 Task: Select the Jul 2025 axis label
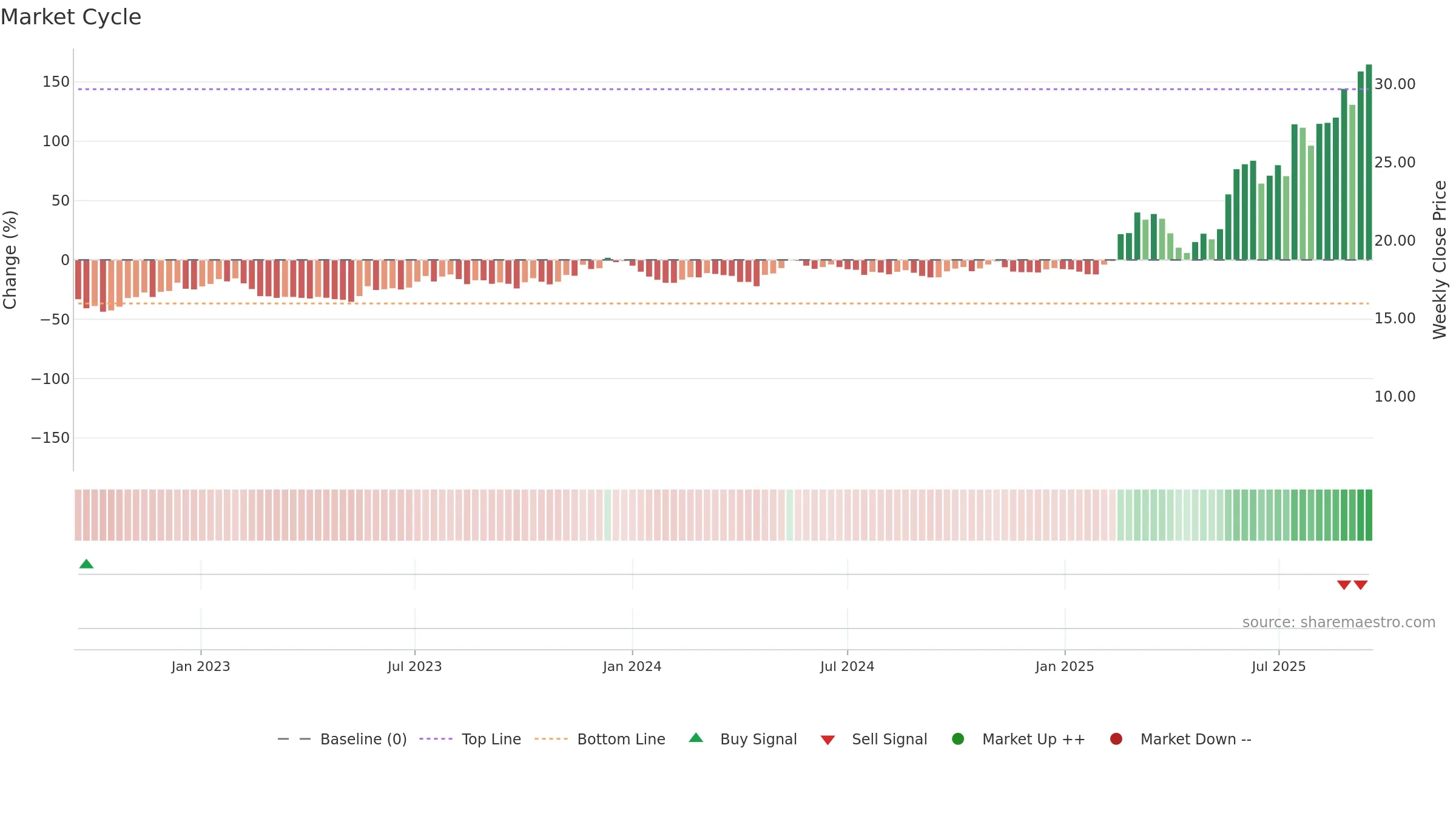1279,667
